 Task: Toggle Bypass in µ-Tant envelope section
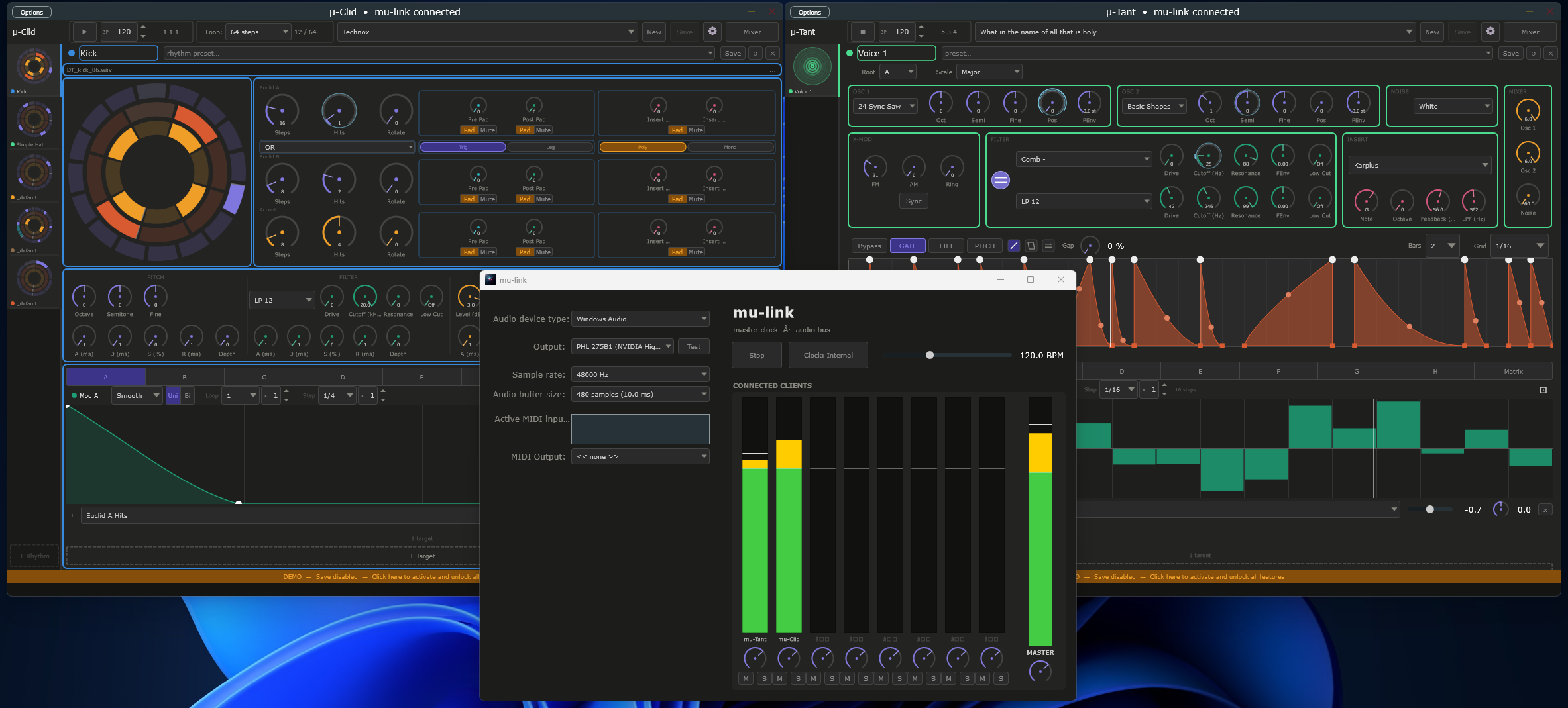point(869,246)
